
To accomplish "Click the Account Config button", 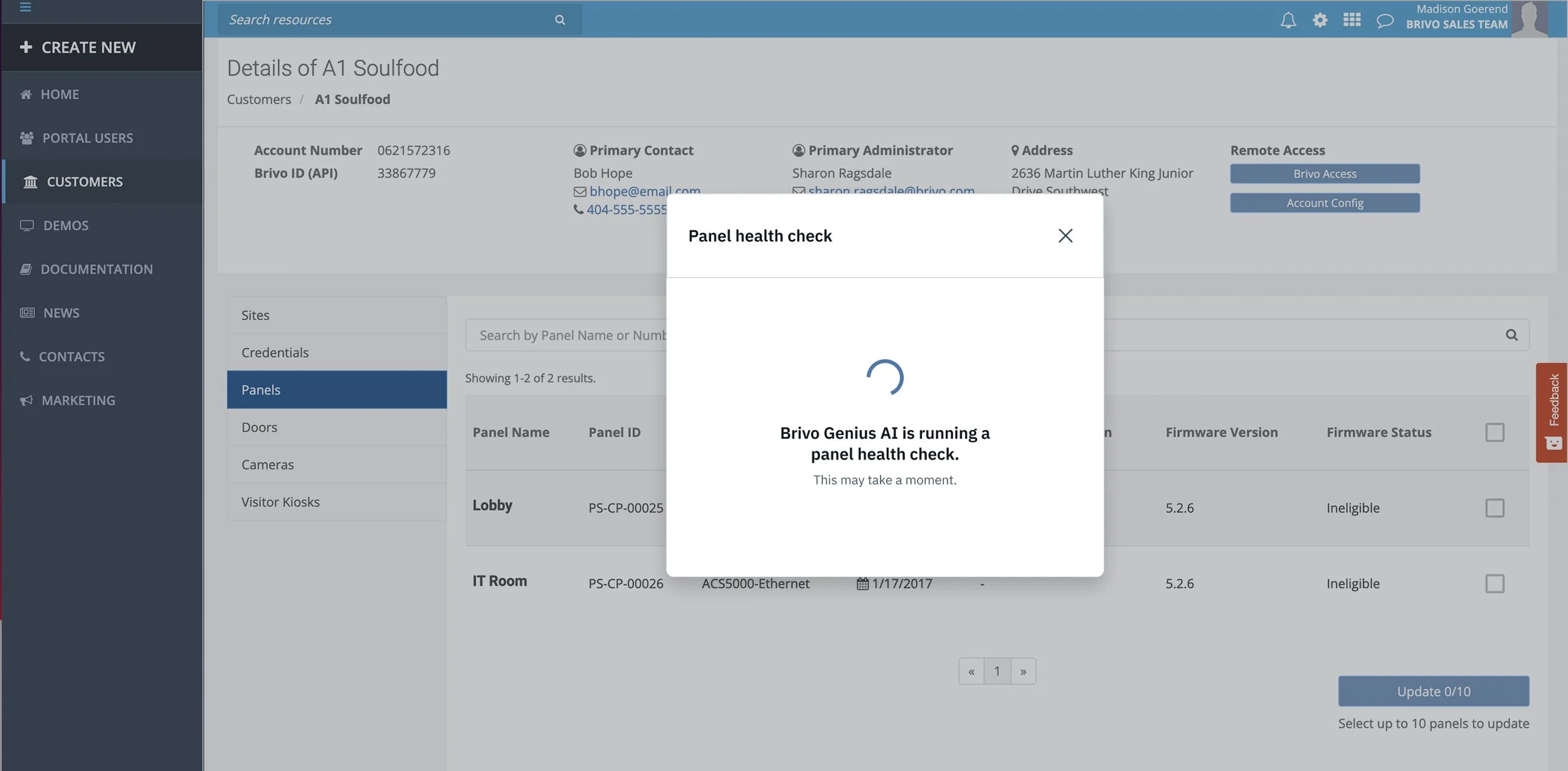I will [x=1324, y=203].
